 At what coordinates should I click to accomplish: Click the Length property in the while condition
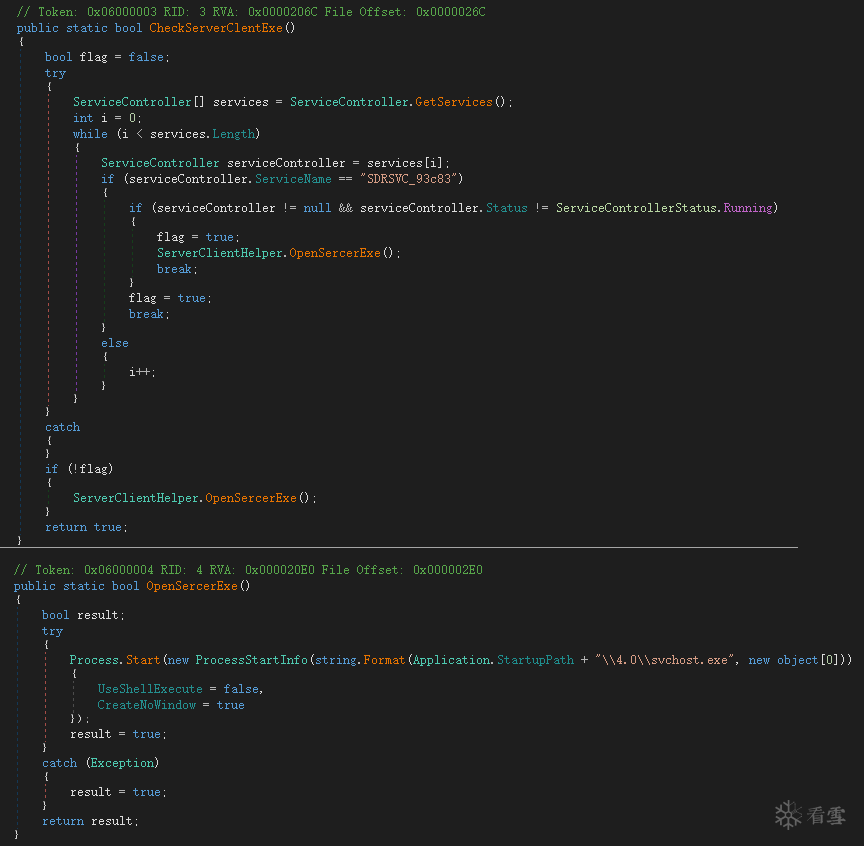point(234,134)
